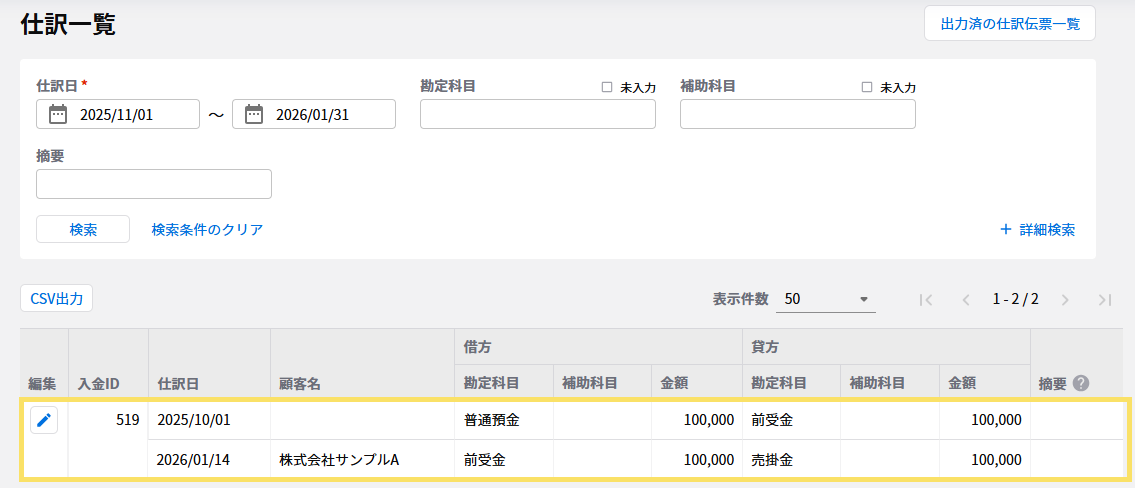
Task: Focus the 勘定科目 input field
Action: click(x=537, y=115)
